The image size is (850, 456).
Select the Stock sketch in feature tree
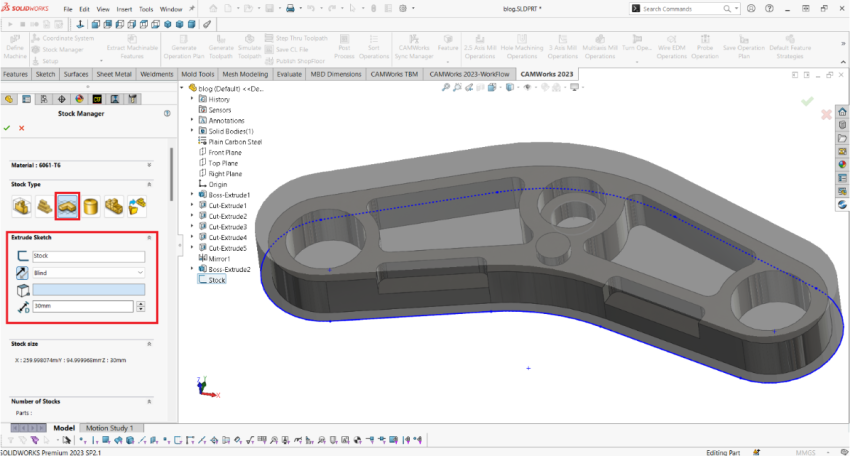[216, 280]
